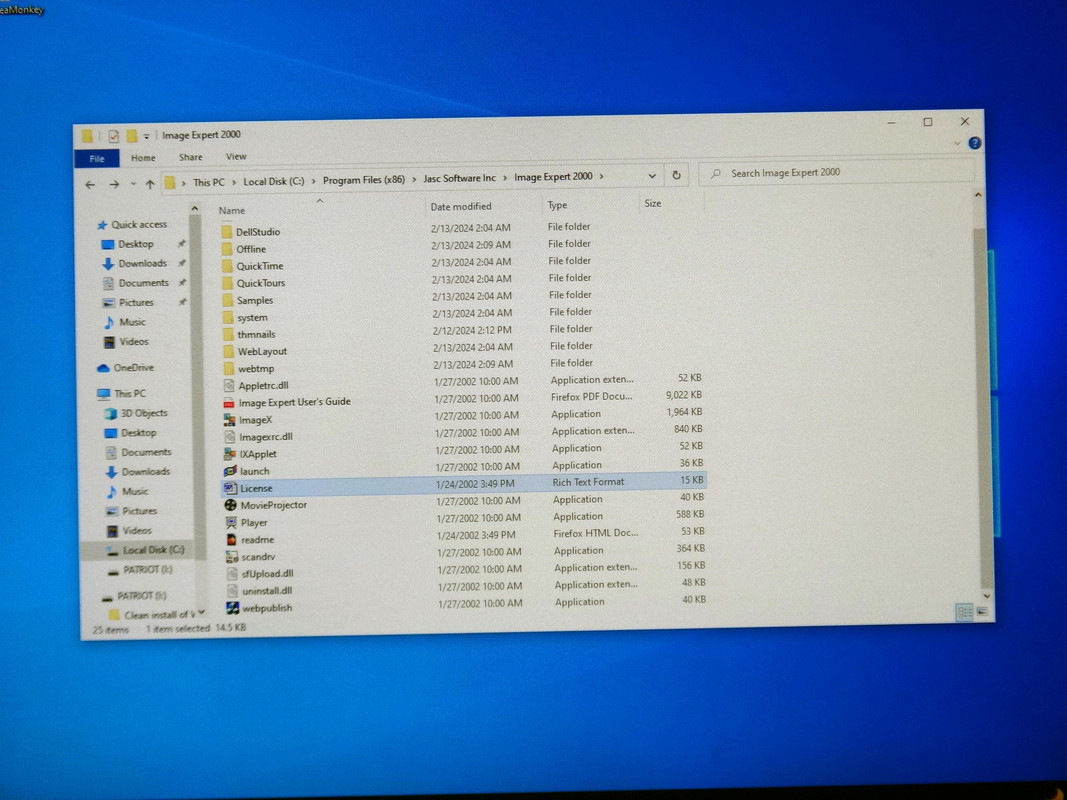Expand breadcrumb arrow after Jasc Software Inc

coord(505,178)
